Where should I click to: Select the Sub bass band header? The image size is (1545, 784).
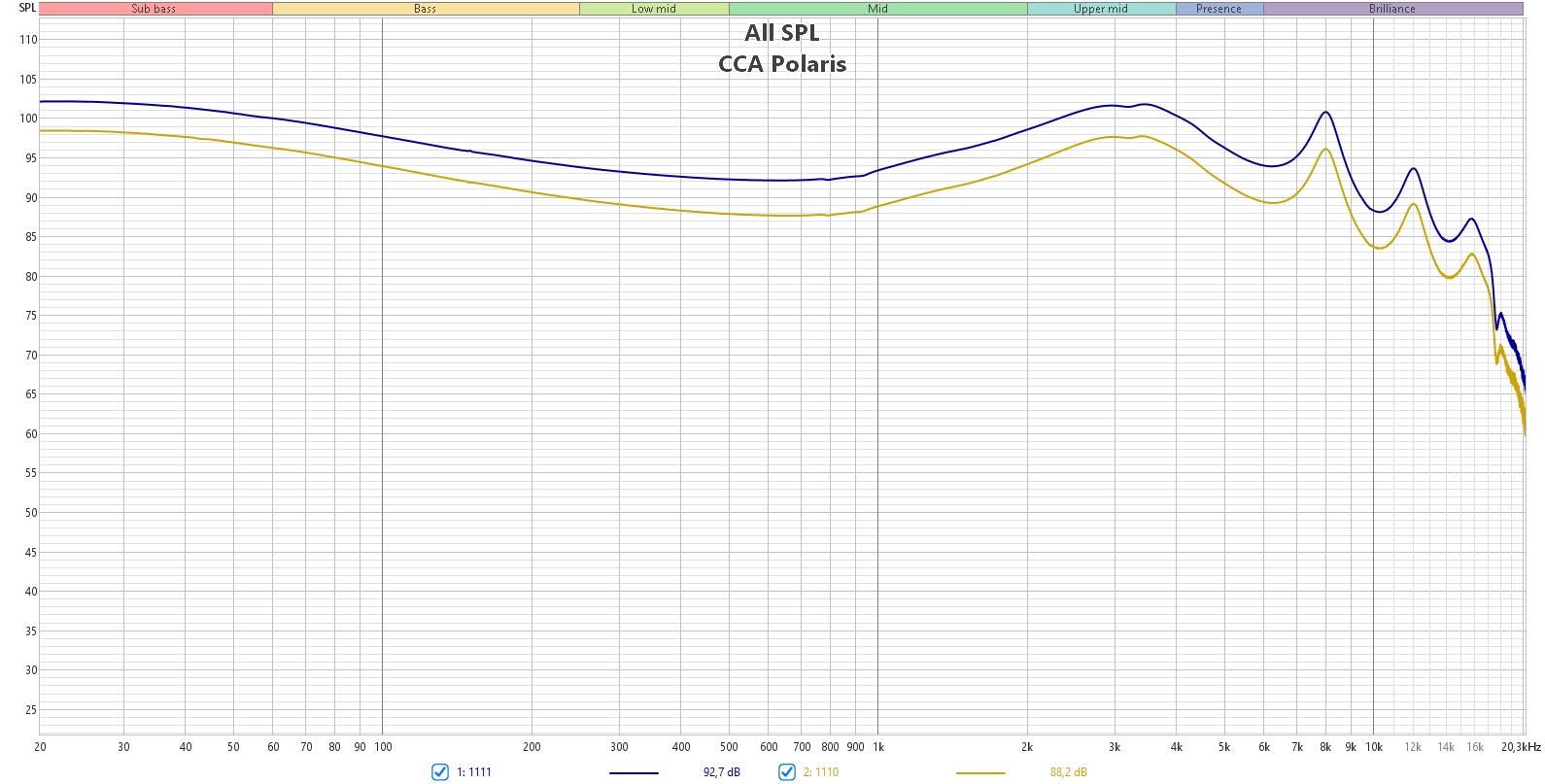(x=155, y=9)
